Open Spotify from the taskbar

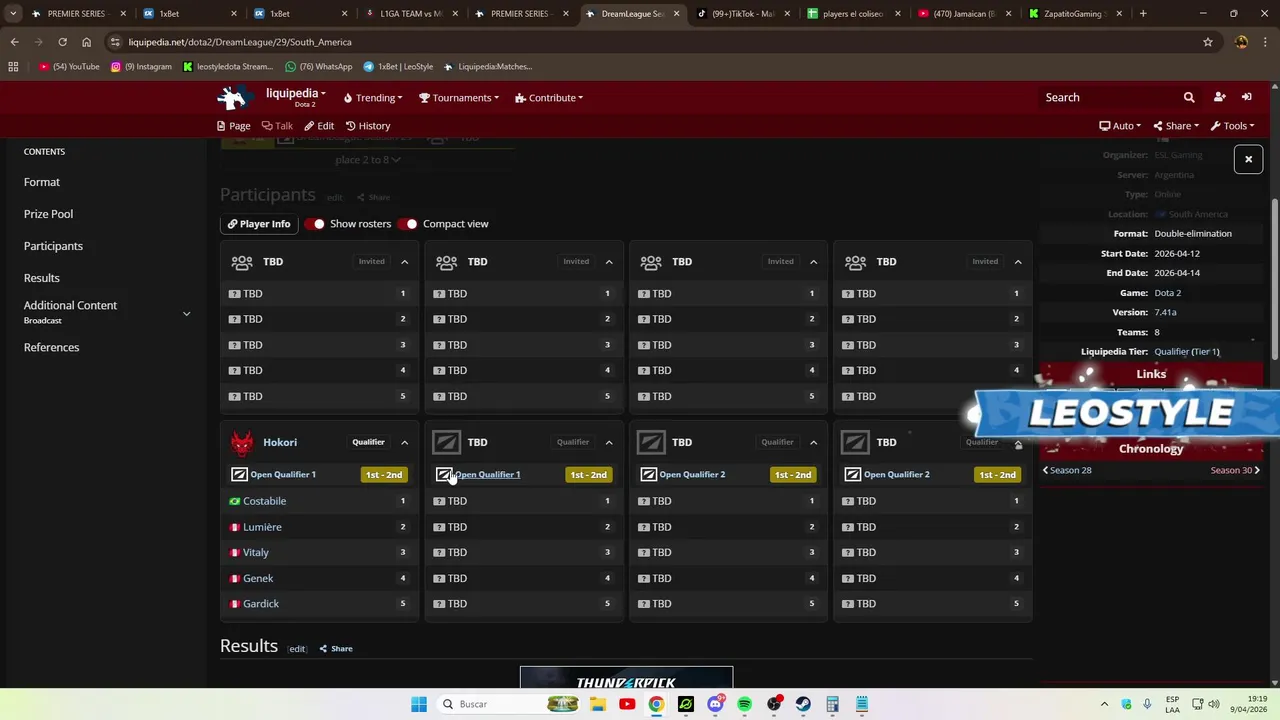point(744,704)
